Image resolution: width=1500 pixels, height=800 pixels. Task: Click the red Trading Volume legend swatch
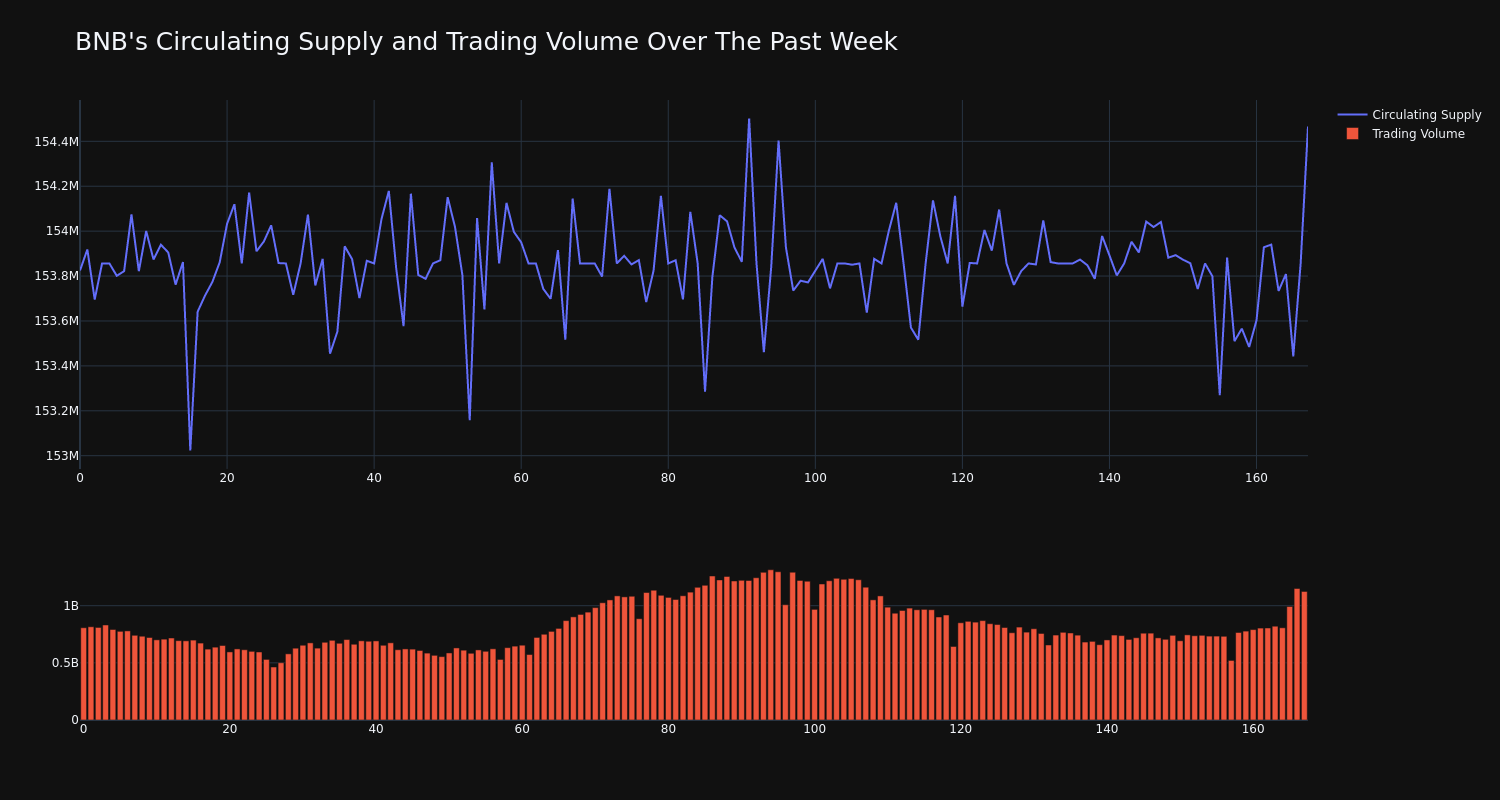(x=1352, y=134)
